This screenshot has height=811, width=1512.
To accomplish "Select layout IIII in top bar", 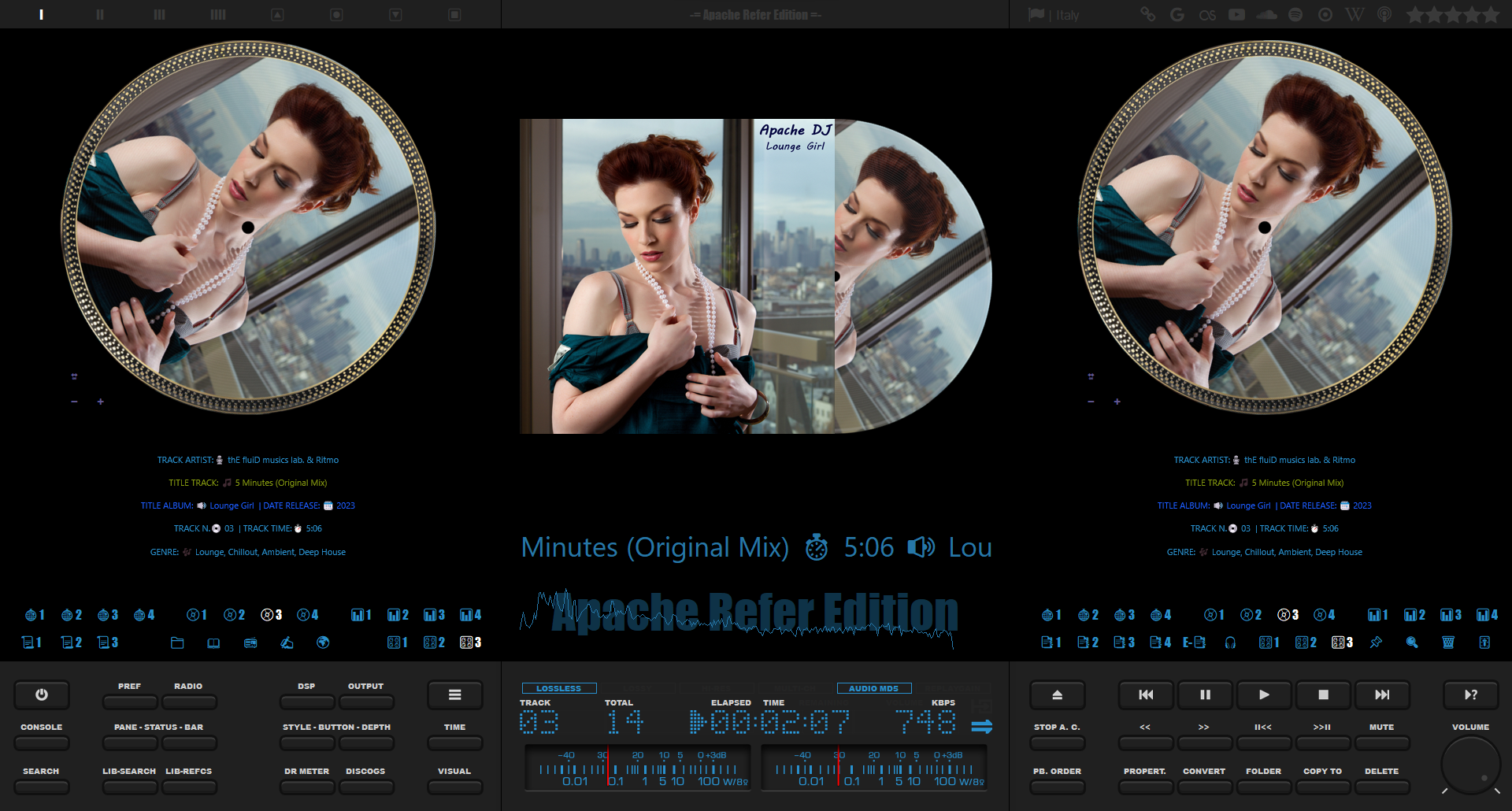I will coord(218,14).
